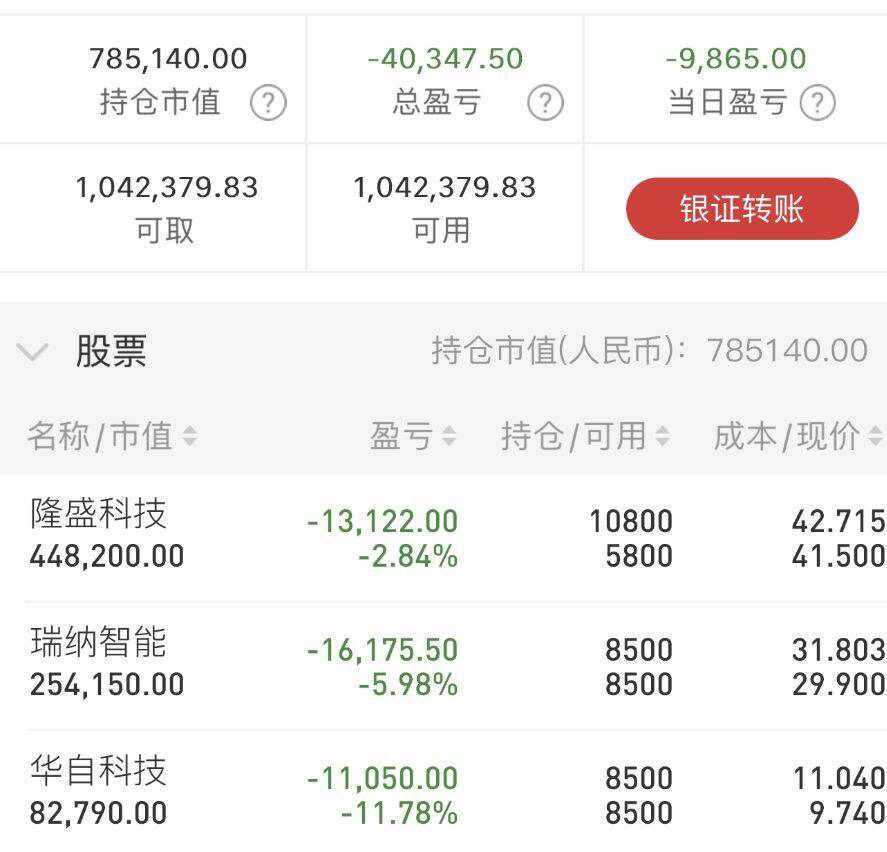Screen dimensions: 887x852
Task: Sort by 持仓/可用 arrows icon
Action: click(x=662, y=436)
